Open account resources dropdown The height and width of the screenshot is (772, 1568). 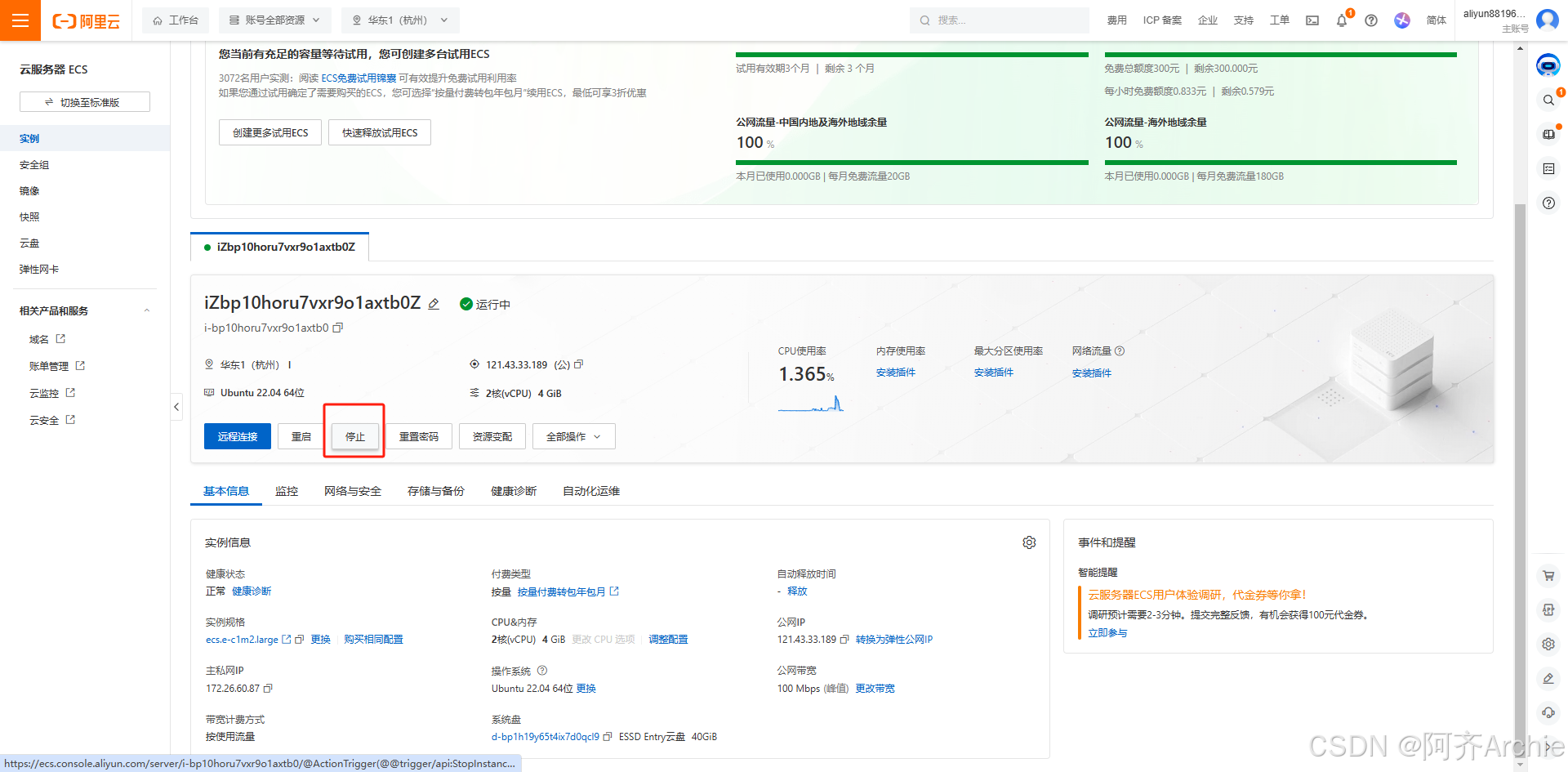[x=274, y=20]
